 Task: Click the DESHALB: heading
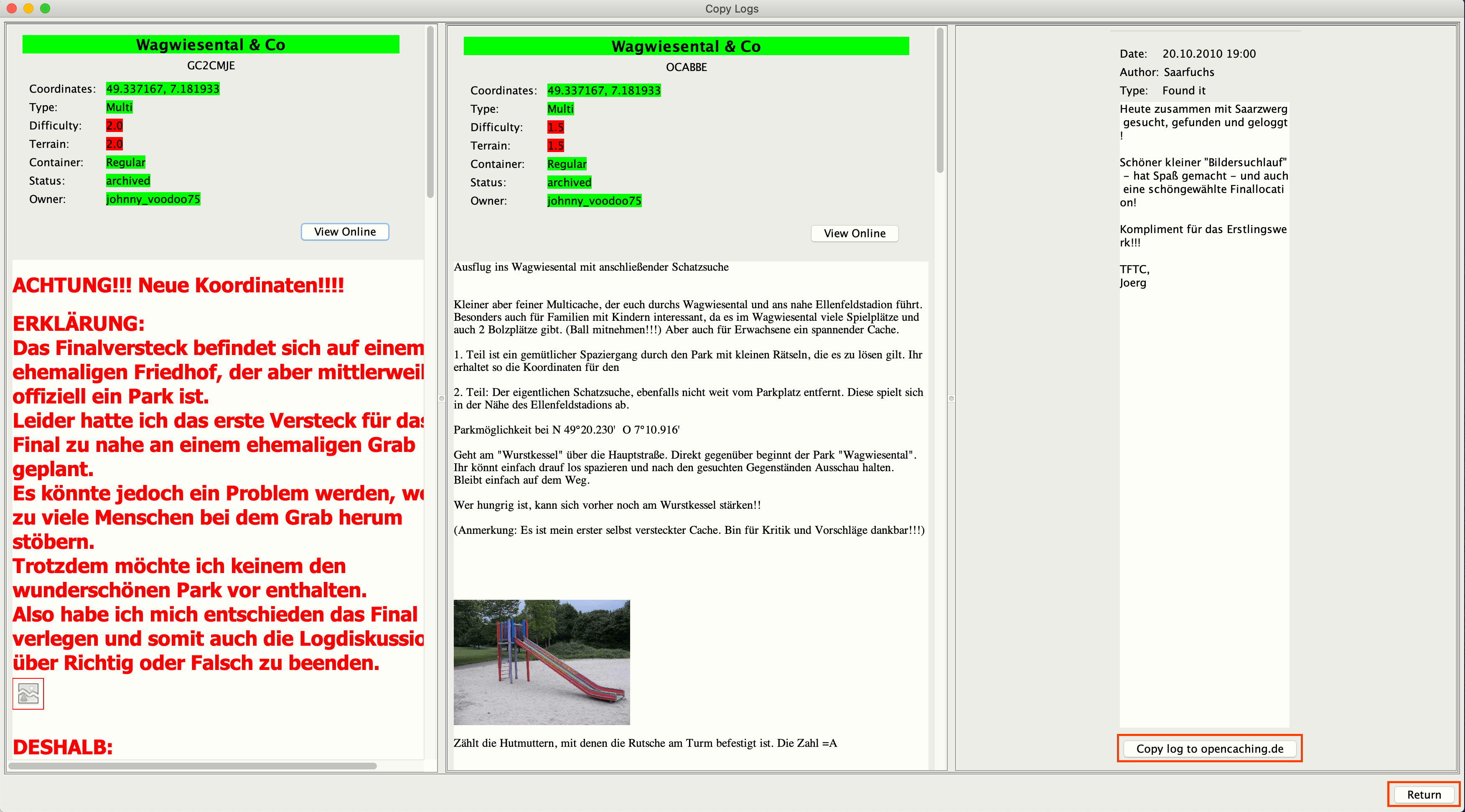(x=63, y=747)
